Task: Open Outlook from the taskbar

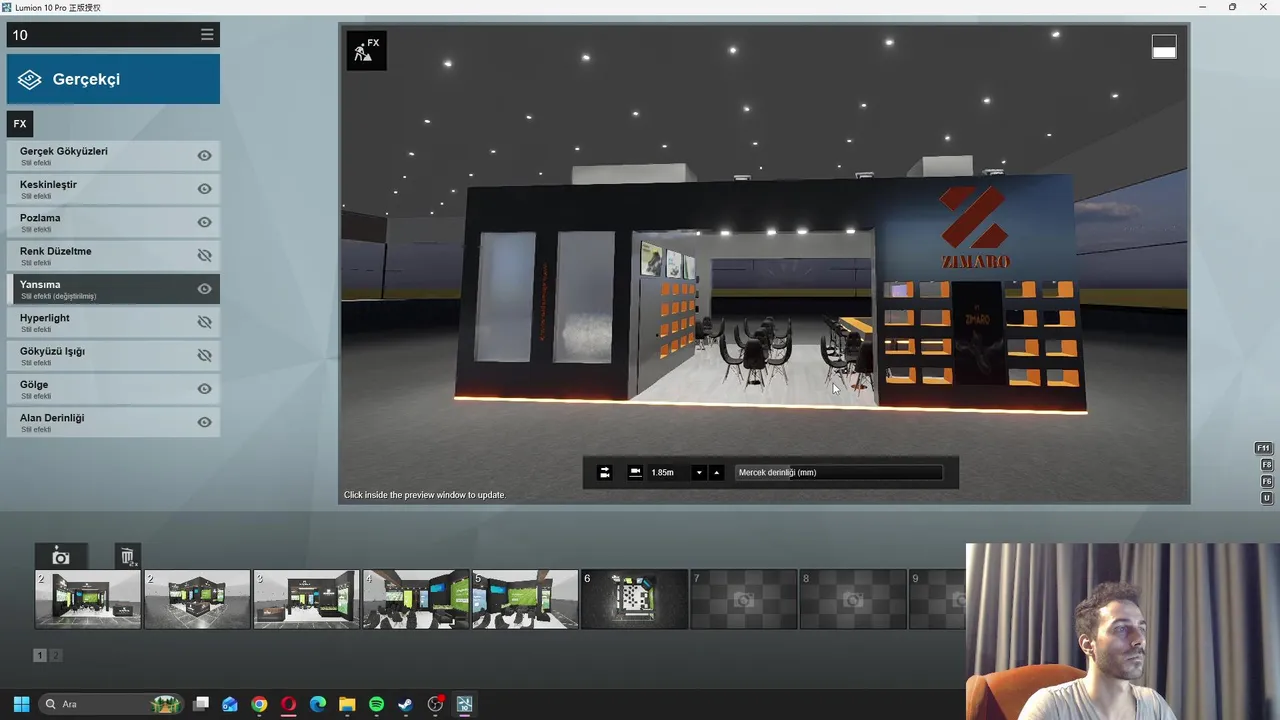Action: (x=230, y=704)
